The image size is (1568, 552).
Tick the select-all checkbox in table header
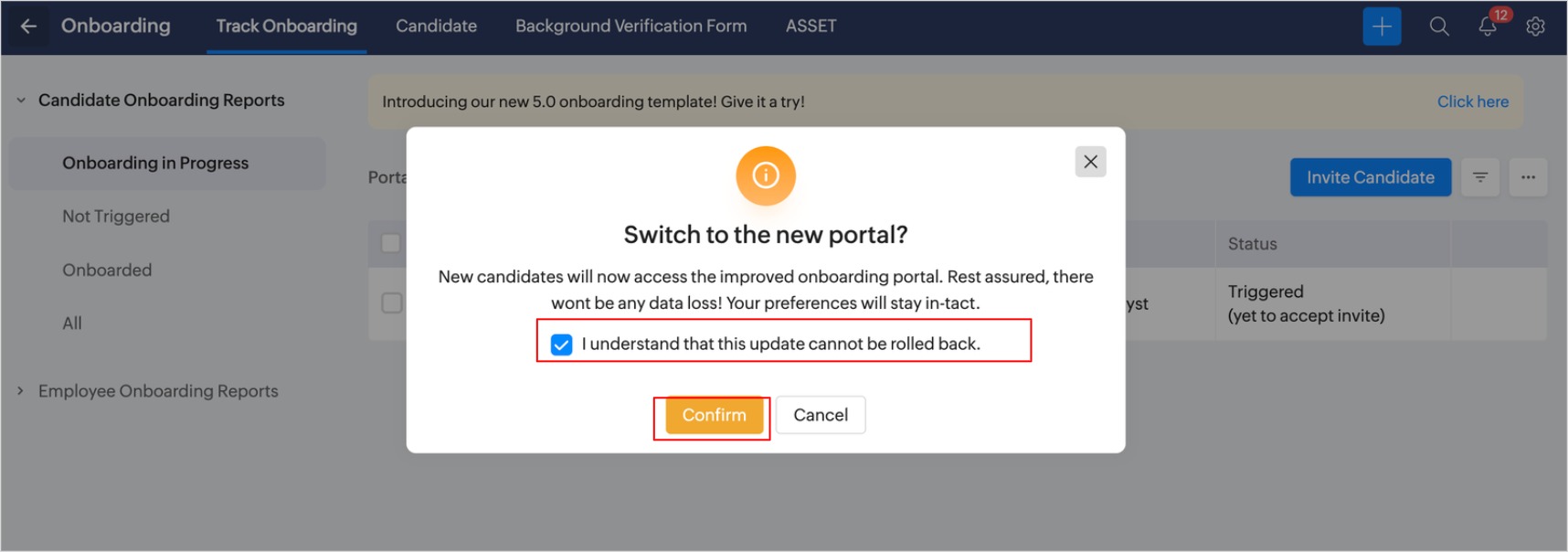pyautogui.click(x=391, y=243)
